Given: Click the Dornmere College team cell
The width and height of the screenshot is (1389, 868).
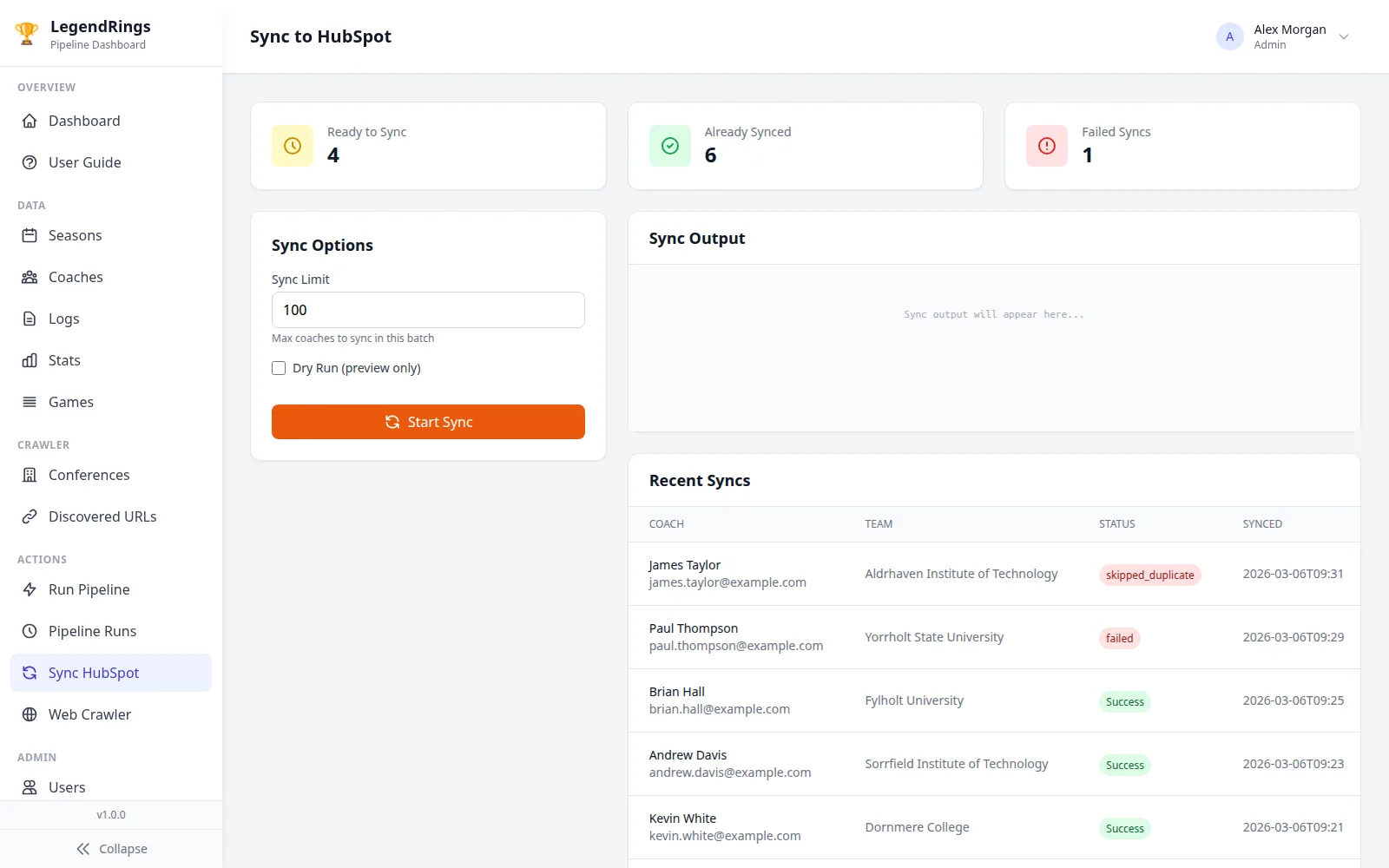Looking at the screenshot, I should click(917, 827).
